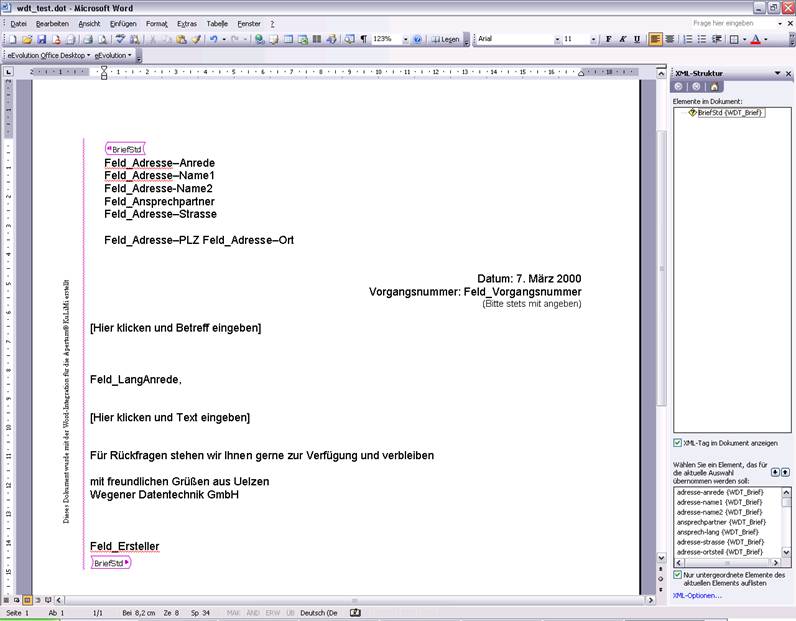Go to task pane home icon

click(714, 87)
